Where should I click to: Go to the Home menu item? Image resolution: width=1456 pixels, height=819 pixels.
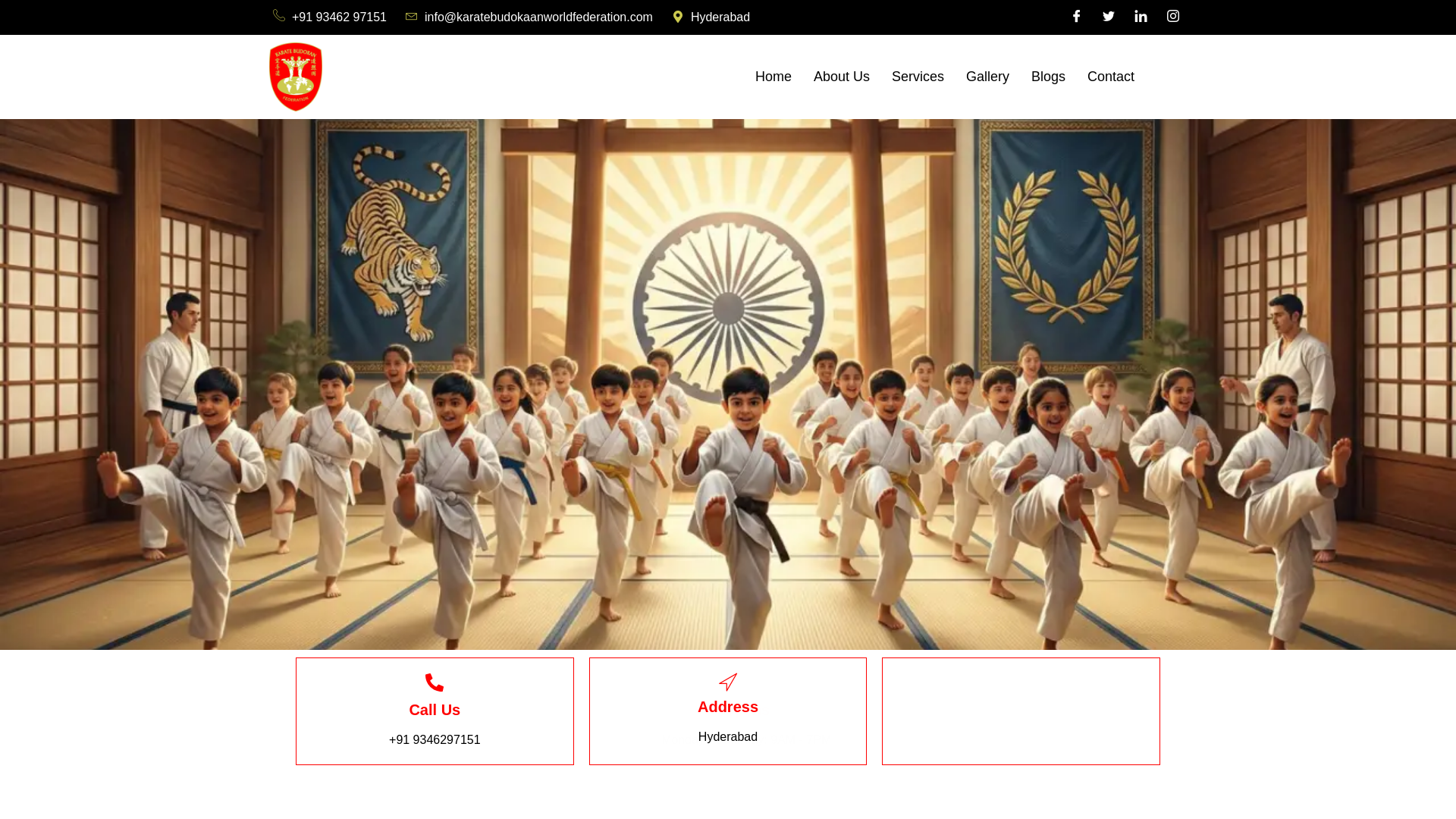point(773,77)
